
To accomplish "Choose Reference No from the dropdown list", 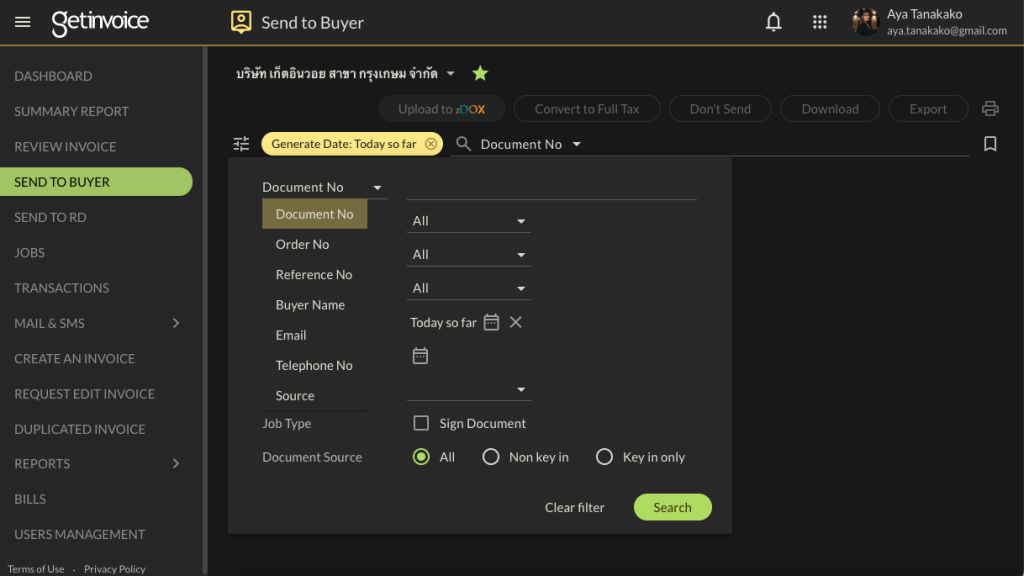I will (x=314, y=275).
